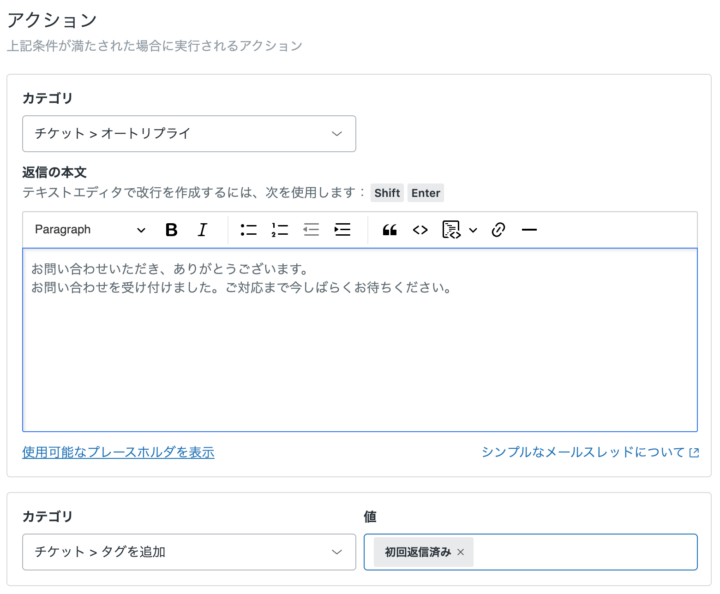Decrease indent of the text
Image resolution: width=720 pixels, height=594 pixels.
pos(311,230)
